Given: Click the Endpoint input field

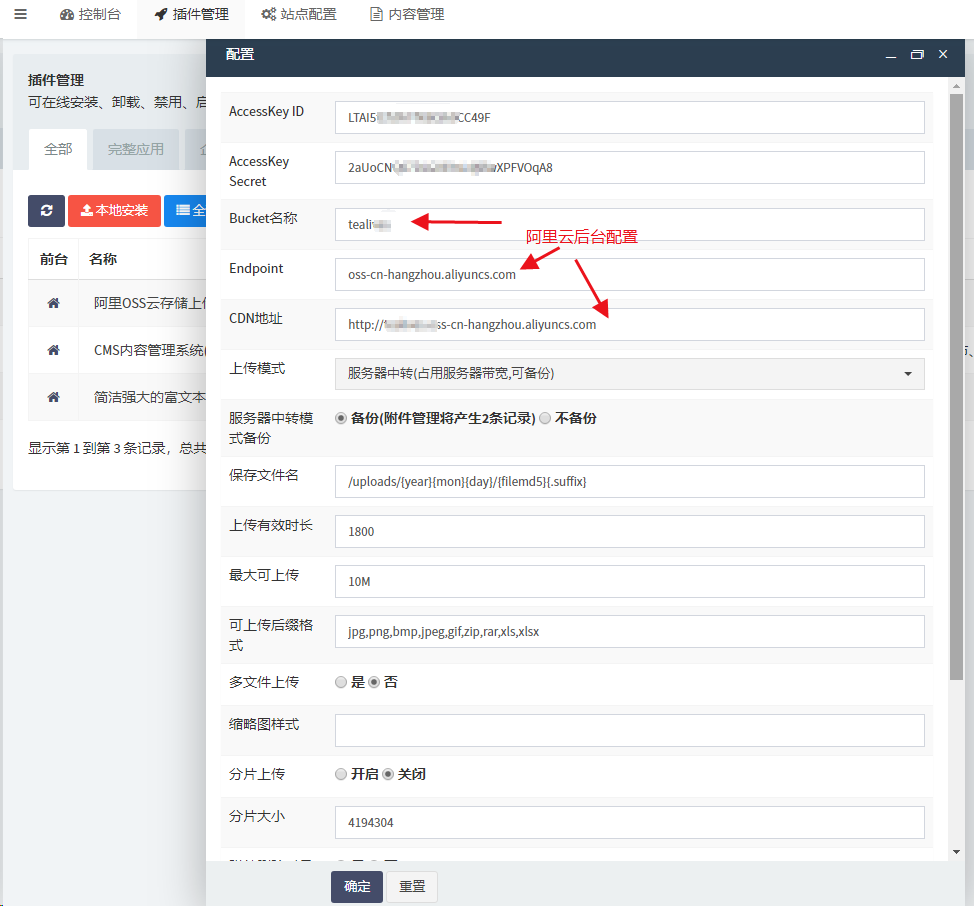Looking at the screenshot, I should [629, 274].
